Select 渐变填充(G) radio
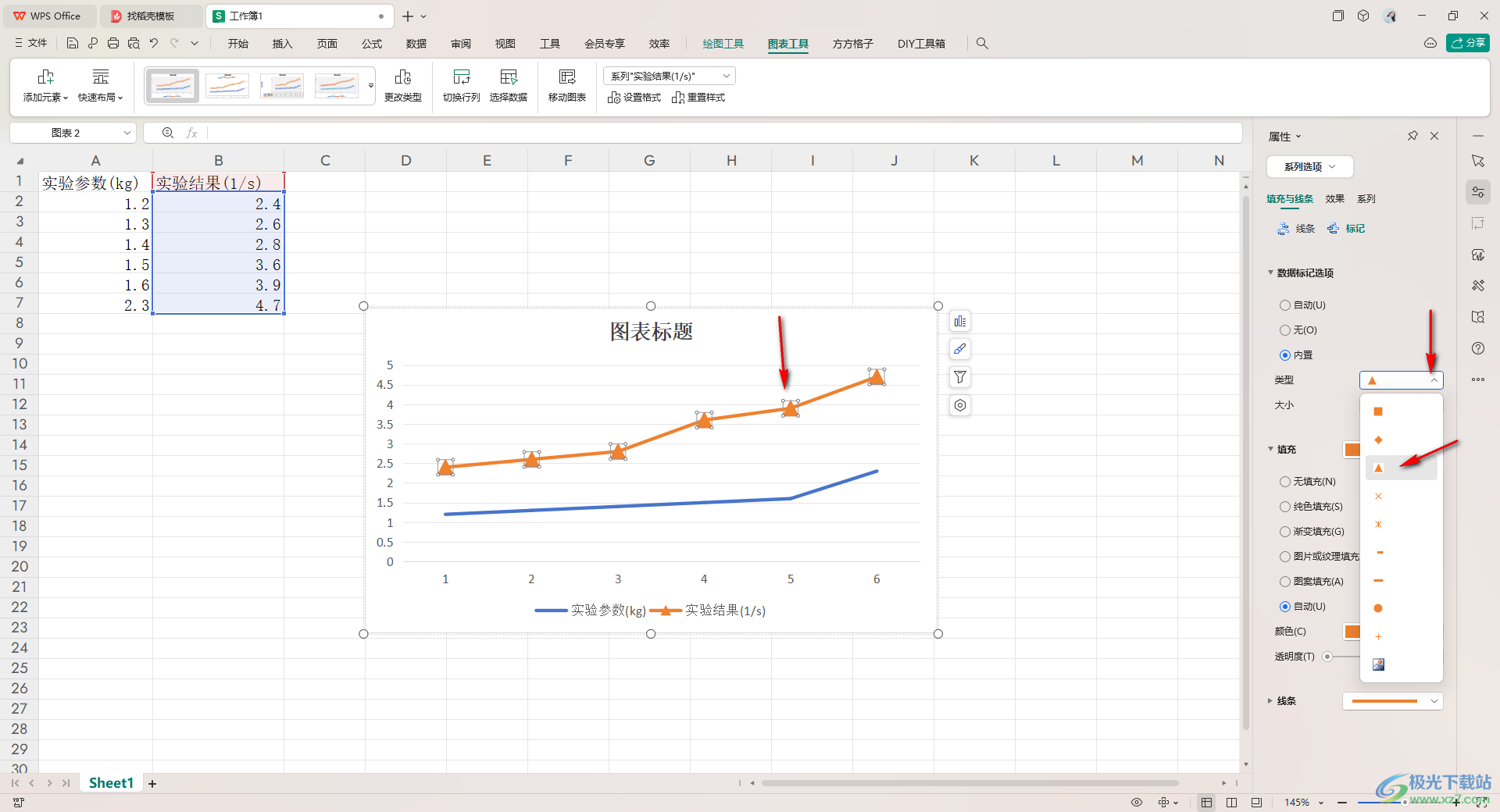Image resolution: width=1500 pixels, height=812 pixels. (x=1285, y=532)
